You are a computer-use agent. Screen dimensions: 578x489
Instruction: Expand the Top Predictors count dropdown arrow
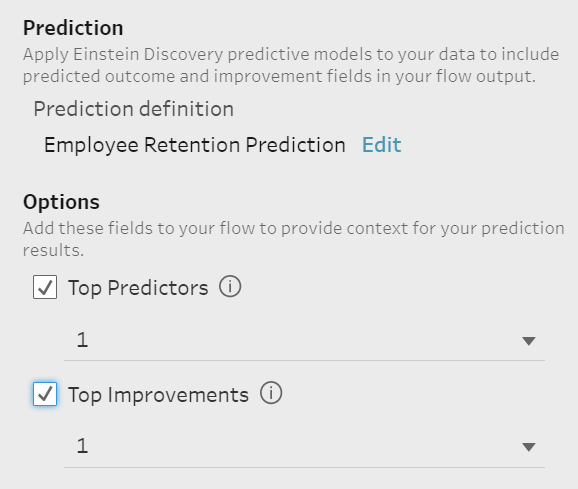pyautogui.click(x=529, y=341)
